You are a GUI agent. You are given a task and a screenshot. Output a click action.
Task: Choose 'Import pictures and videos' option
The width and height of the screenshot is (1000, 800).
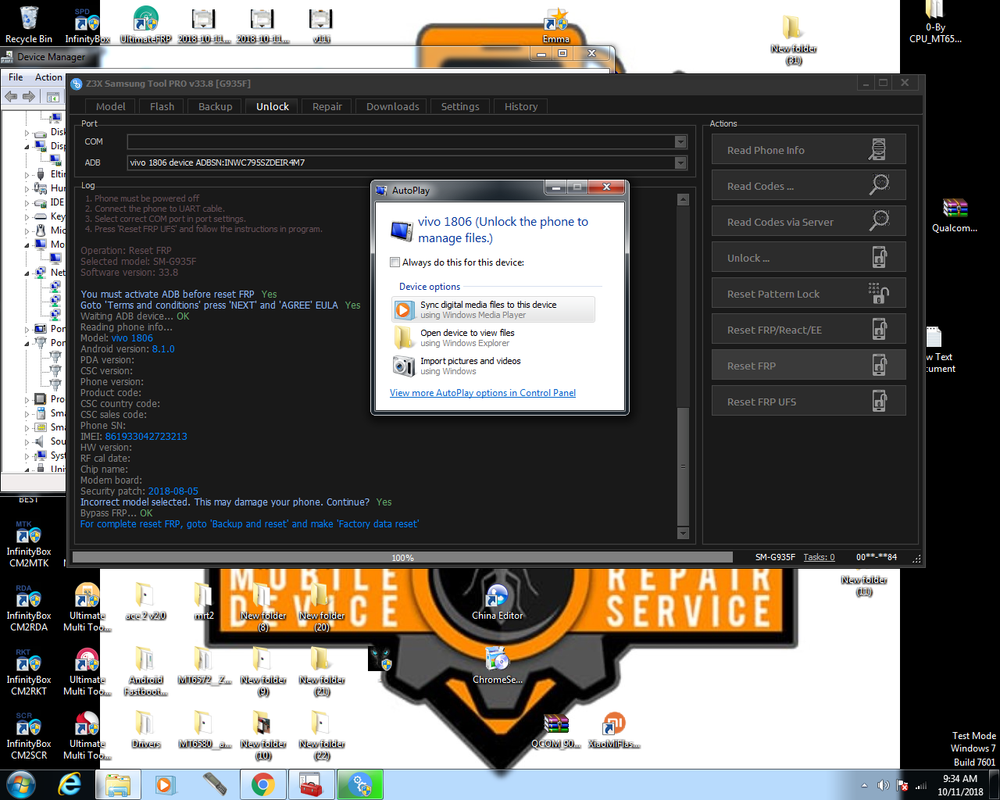coord(492,366)
